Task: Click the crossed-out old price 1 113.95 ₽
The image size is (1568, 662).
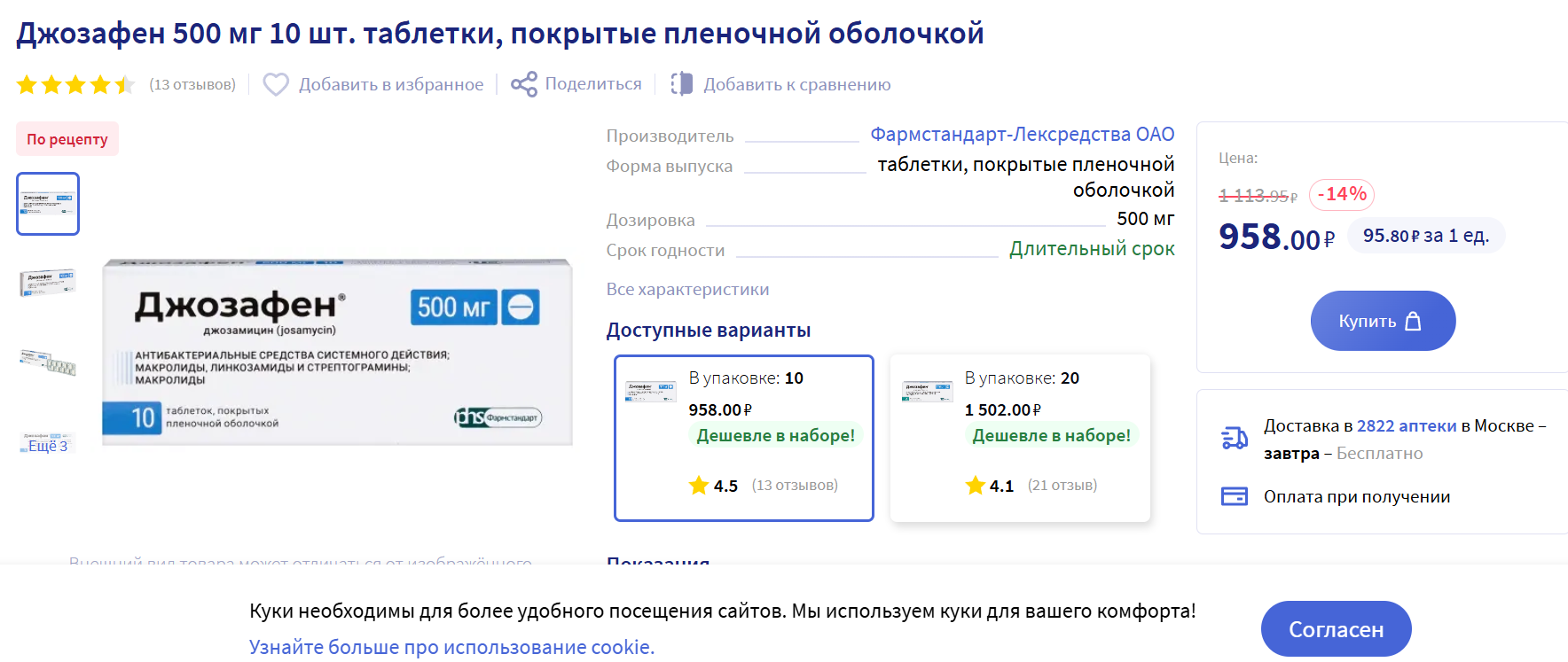Action: click(1258, 196)
